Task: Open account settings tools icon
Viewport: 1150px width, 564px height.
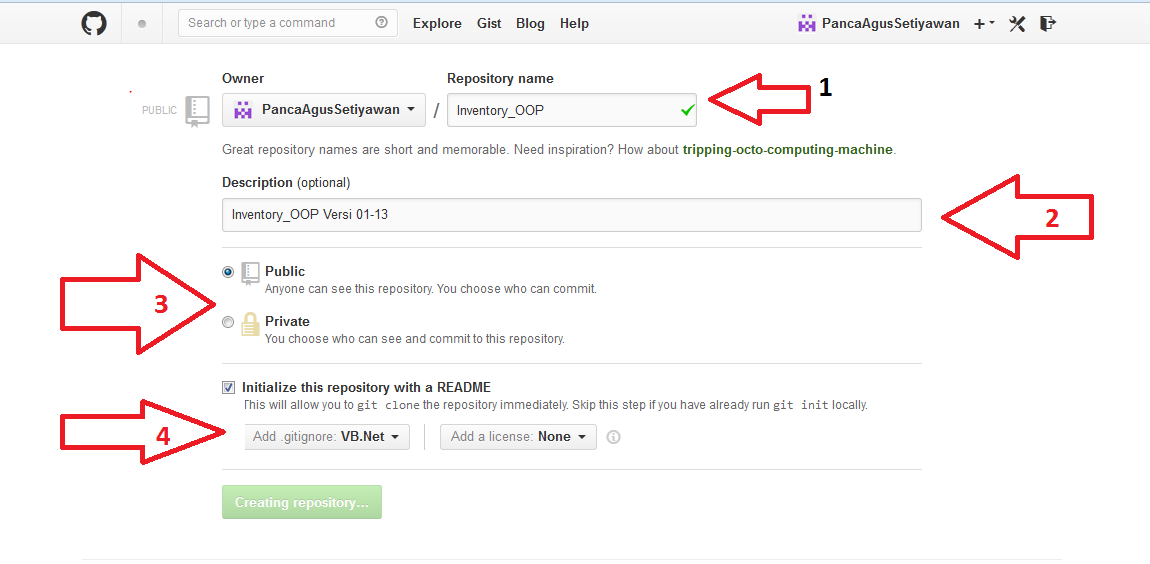Action: tap(1017, 23)
